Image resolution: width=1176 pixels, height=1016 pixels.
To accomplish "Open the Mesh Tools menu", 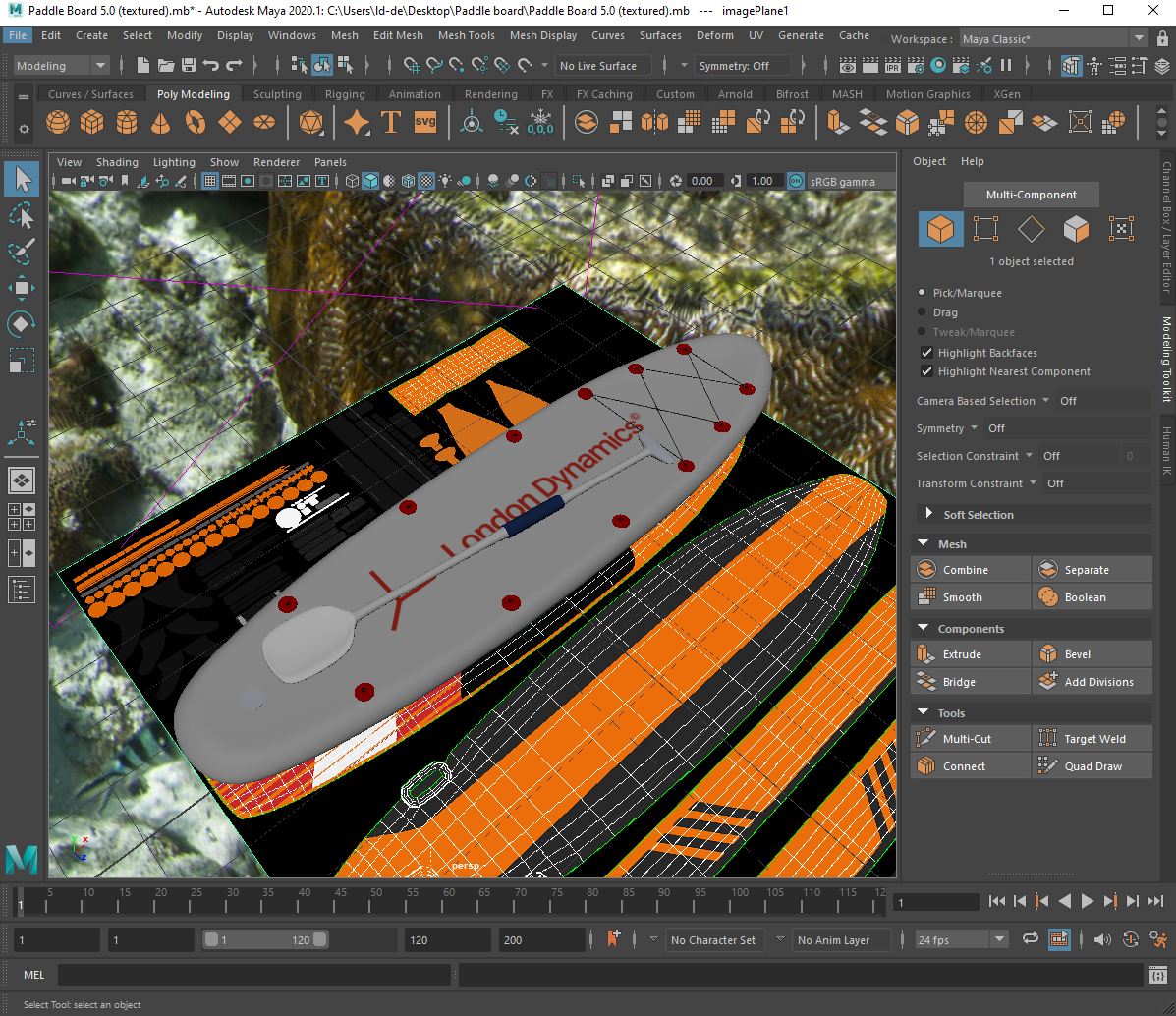I will pos(466,35).
